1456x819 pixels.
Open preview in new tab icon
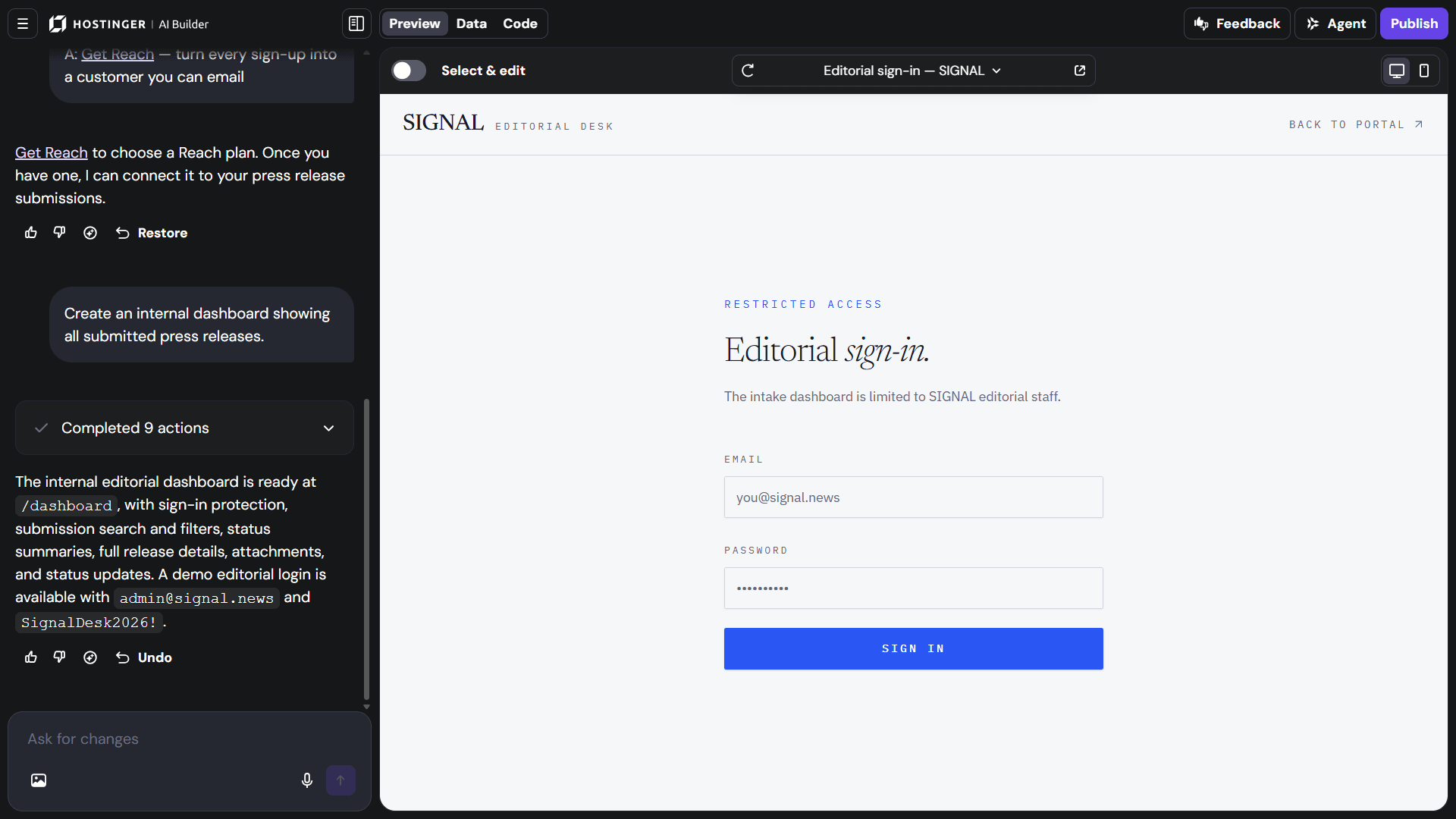[x=1080, y=71]
